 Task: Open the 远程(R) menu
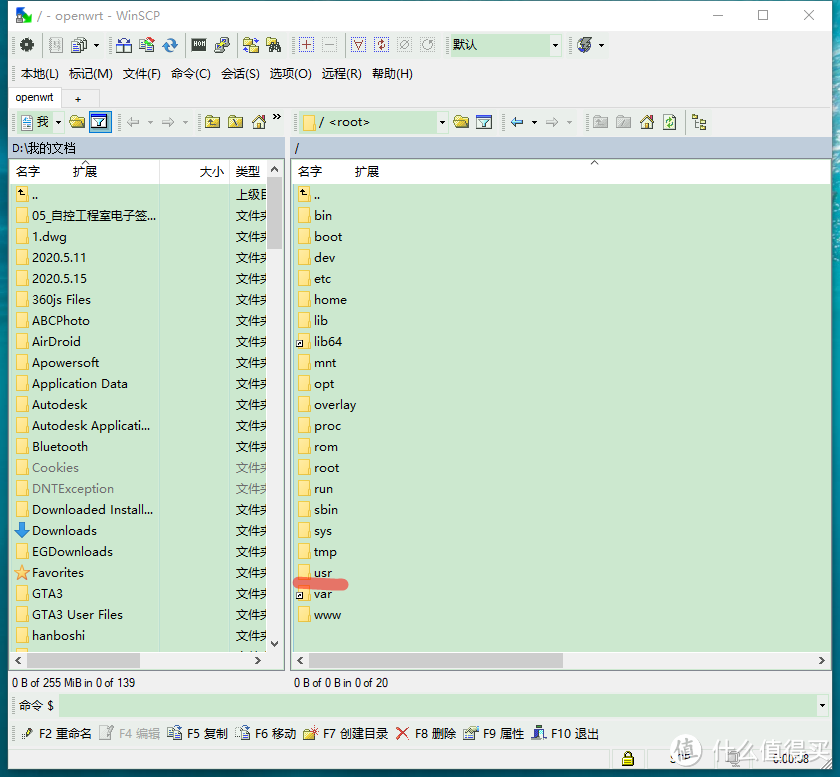pos(341,73)
